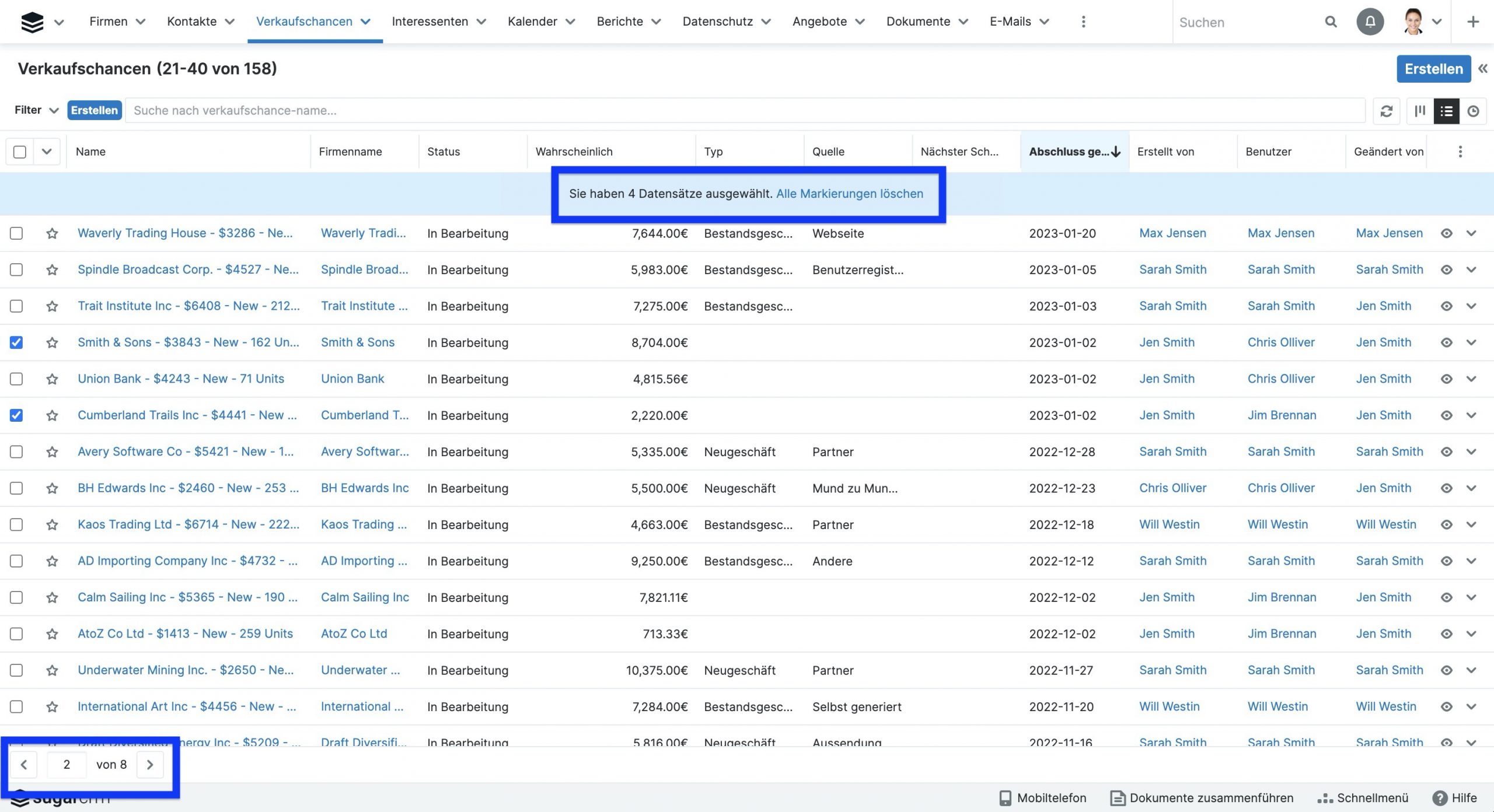Image resolution: width=1494 pixels, height=812 pixels.
Task: Open the notifications bell
Action: pyautogui.click(x=1370, y=22)
